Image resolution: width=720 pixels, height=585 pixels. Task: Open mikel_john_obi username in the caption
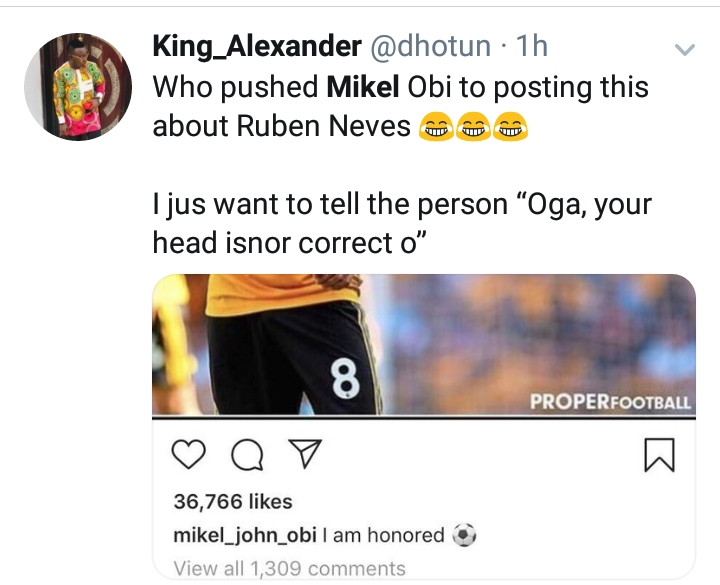[244, 535]
